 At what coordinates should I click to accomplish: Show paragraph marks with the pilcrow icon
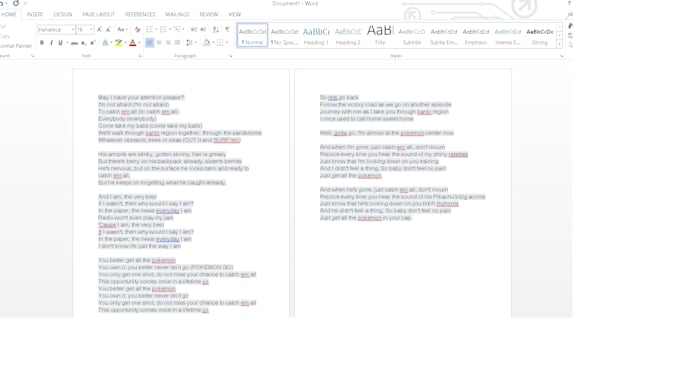[x=227, y=29]
